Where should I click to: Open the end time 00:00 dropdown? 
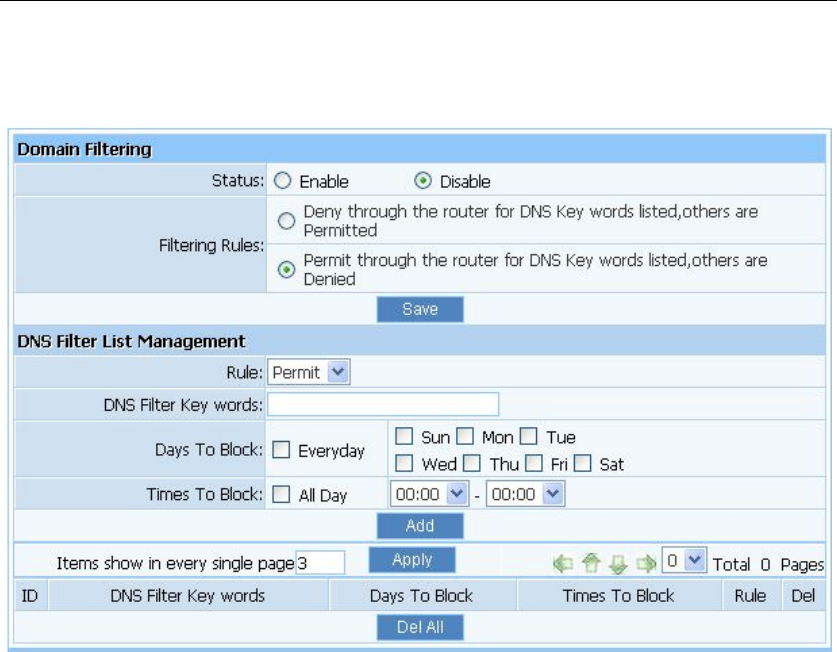(525, 494)
